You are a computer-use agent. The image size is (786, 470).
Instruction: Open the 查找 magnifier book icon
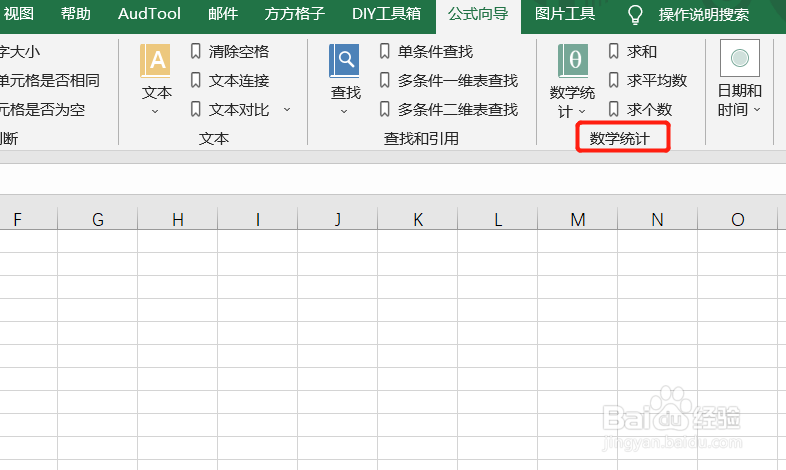[344, 61]
